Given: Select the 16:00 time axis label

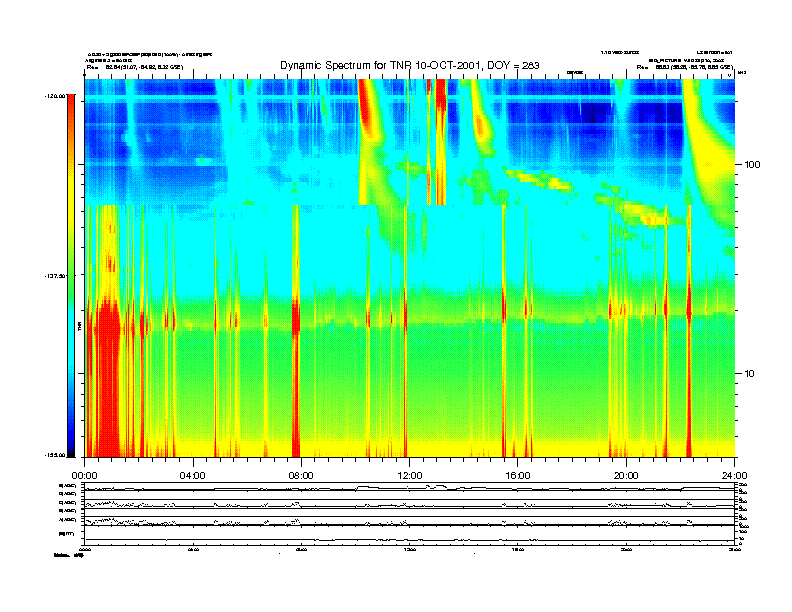Looking at the screenshot, I should coord(518,476).
